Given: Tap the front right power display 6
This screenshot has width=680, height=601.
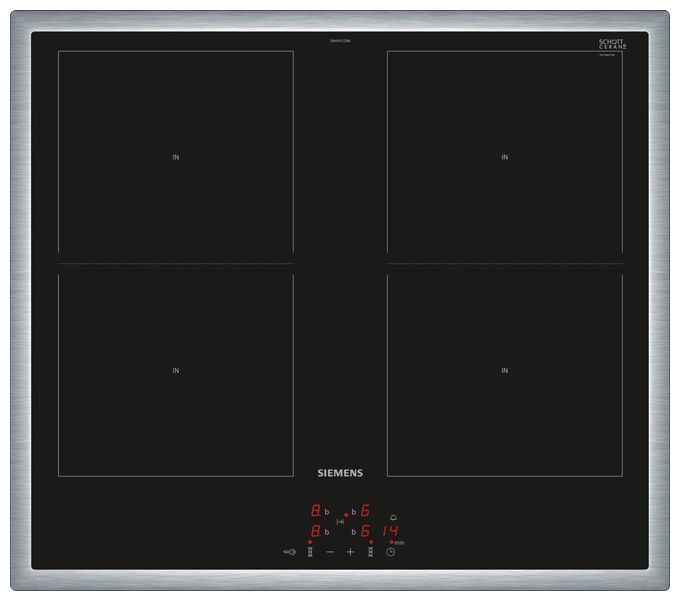Looking at the screenshot, I should click(365, 530).
